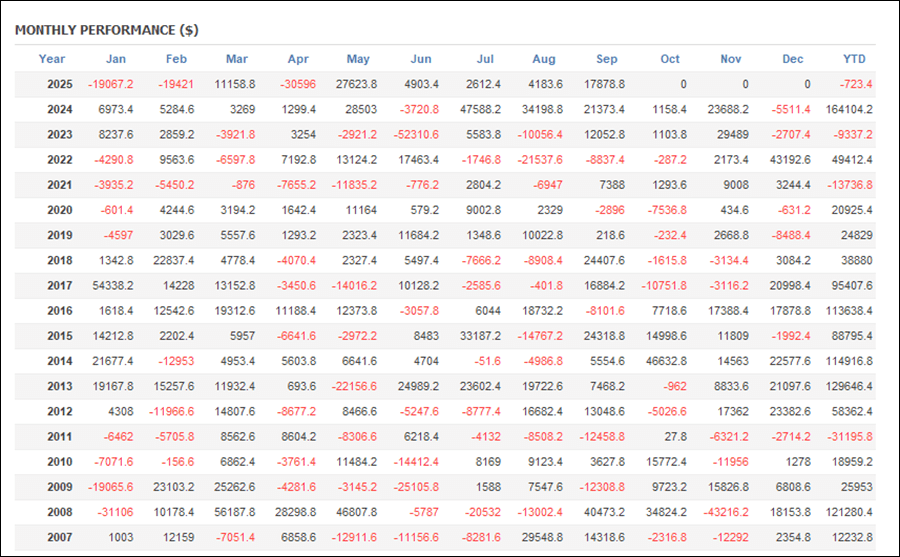900x557 pixels.
Task: Click the Apr column header
Action: pos(298,59)
